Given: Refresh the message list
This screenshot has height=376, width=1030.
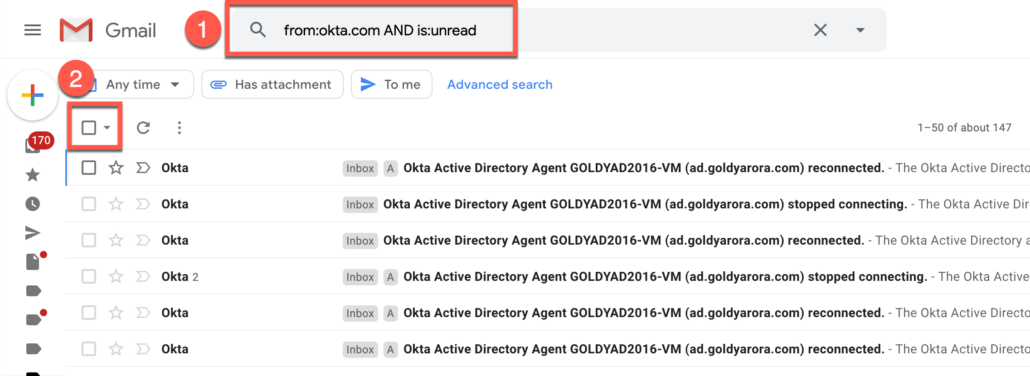Looking at the screenshot, I should (x=143, y=128).
